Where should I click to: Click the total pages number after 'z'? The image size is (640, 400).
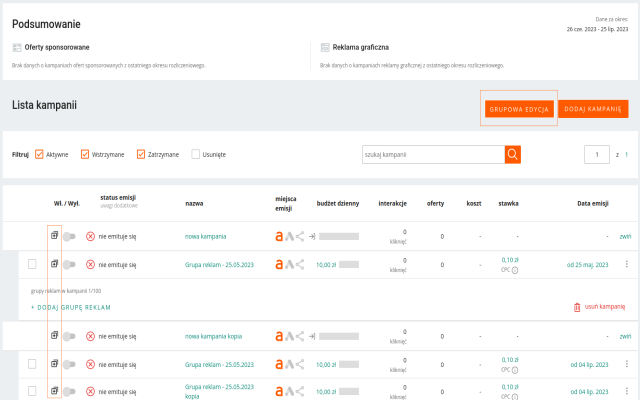[x=626, y=154]
